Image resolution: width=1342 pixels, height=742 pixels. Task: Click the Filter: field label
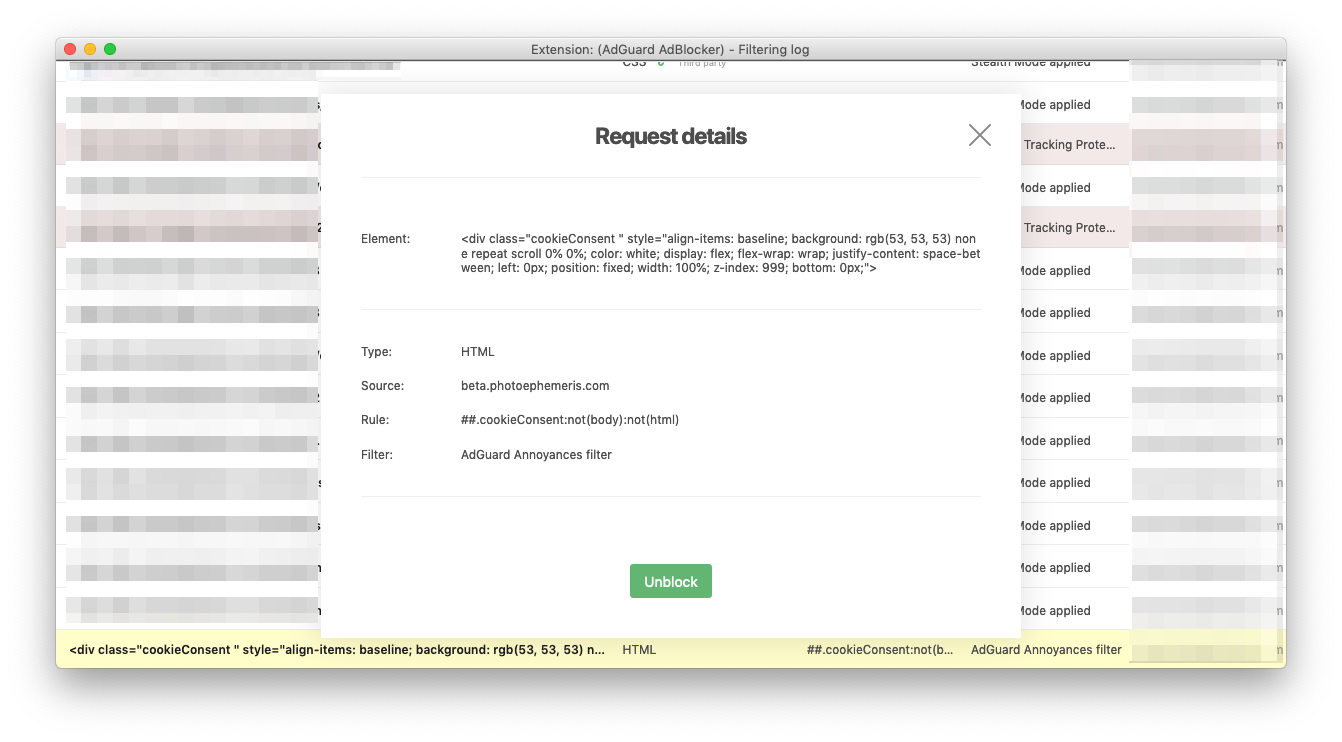377,455
